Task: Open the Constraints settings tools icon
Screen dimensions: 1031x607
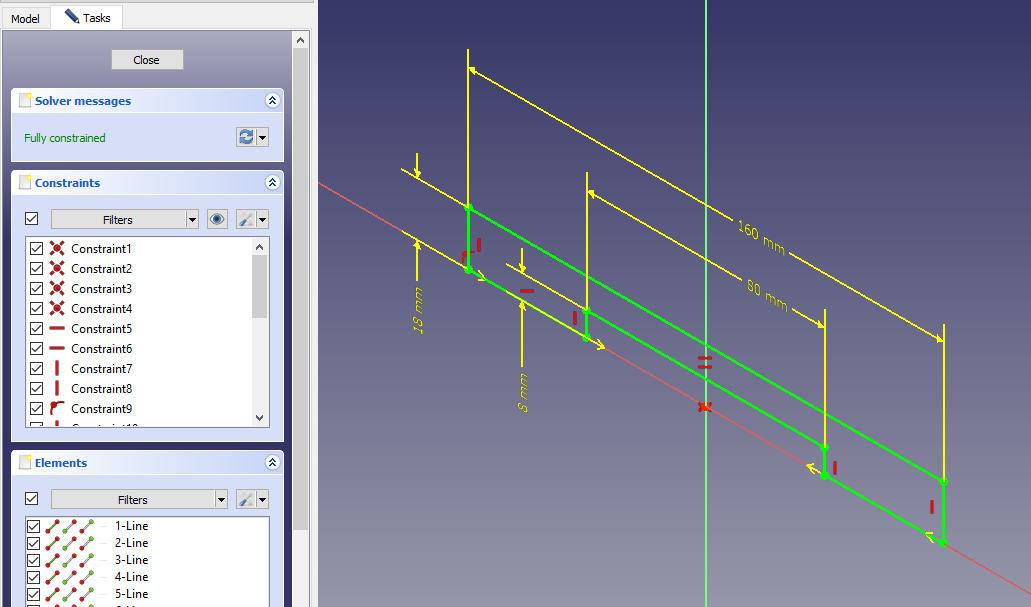Action: [x=246, y=219]
